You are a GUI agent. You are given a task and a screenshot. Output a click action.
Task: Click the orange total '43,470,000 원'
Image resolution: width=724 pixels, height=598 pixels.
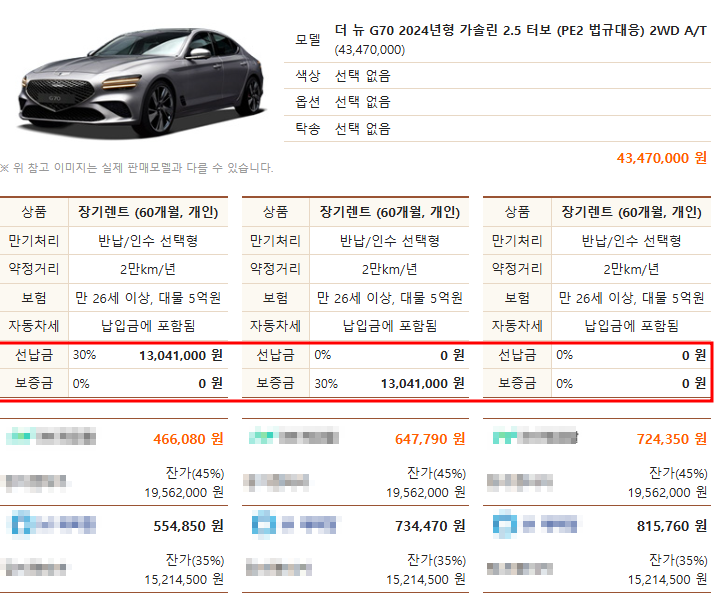[662, 158]
